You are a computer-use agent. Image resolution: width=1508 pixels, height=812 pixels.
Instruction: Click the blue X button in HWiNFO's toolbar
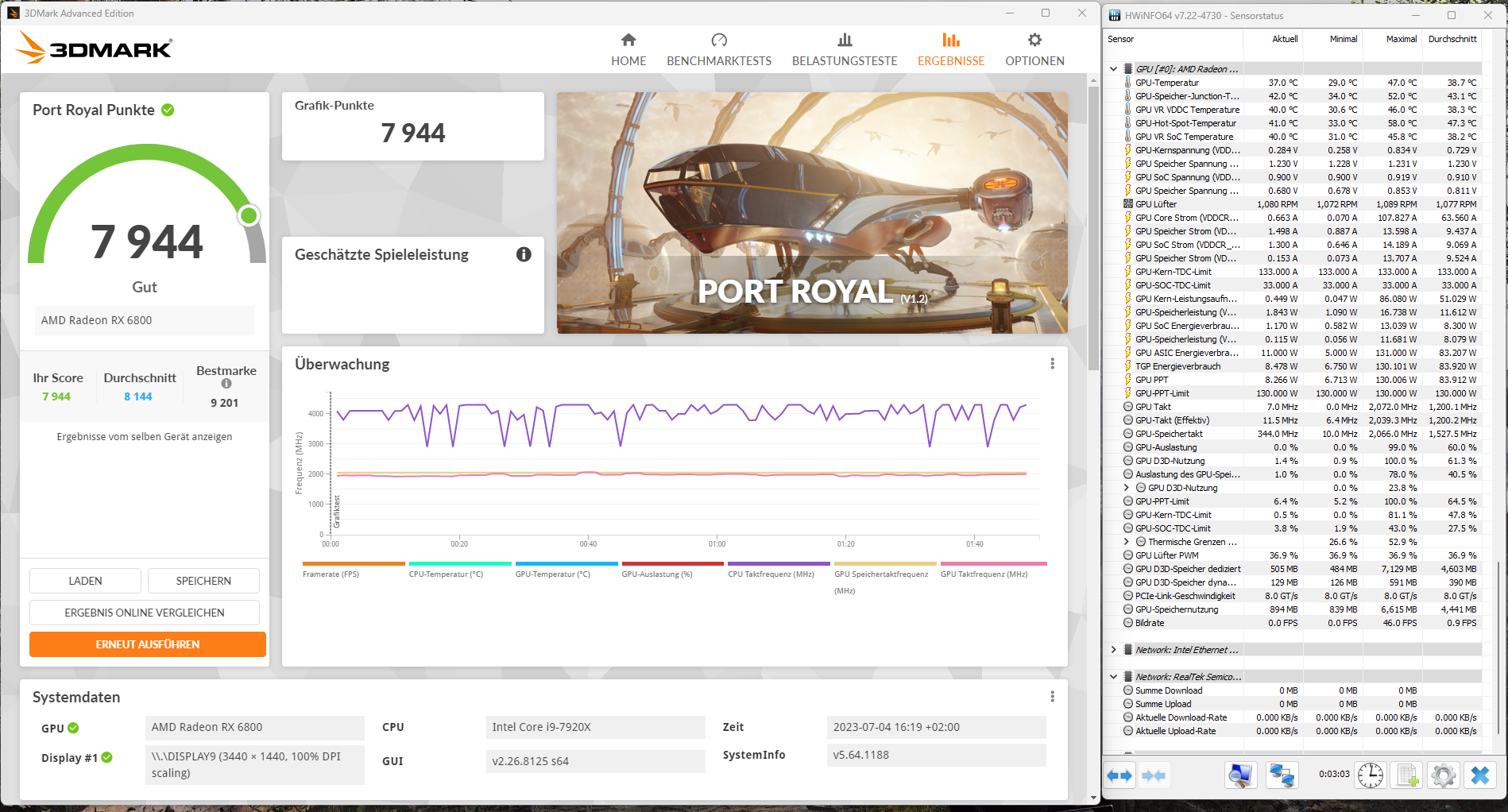coord(1480,775)
